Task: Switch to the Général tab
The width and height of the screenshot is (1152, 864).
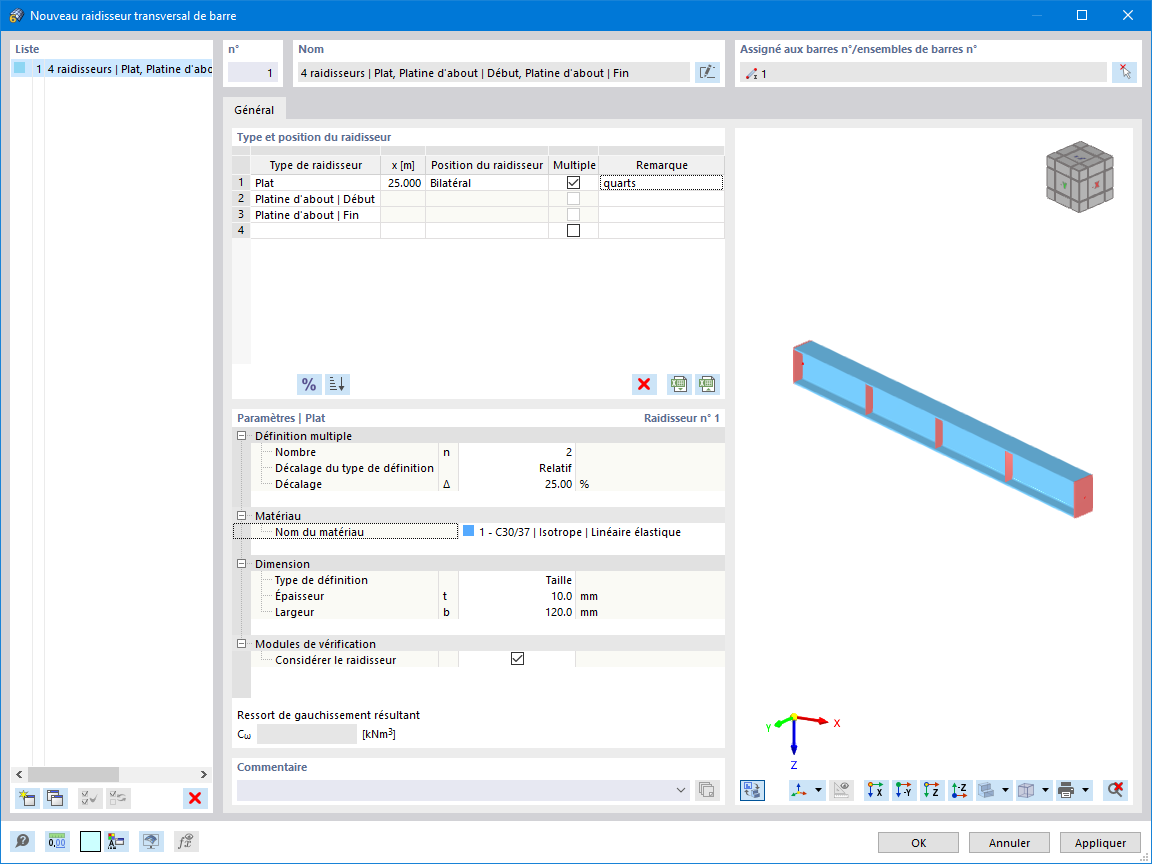Action: [254, 109]
